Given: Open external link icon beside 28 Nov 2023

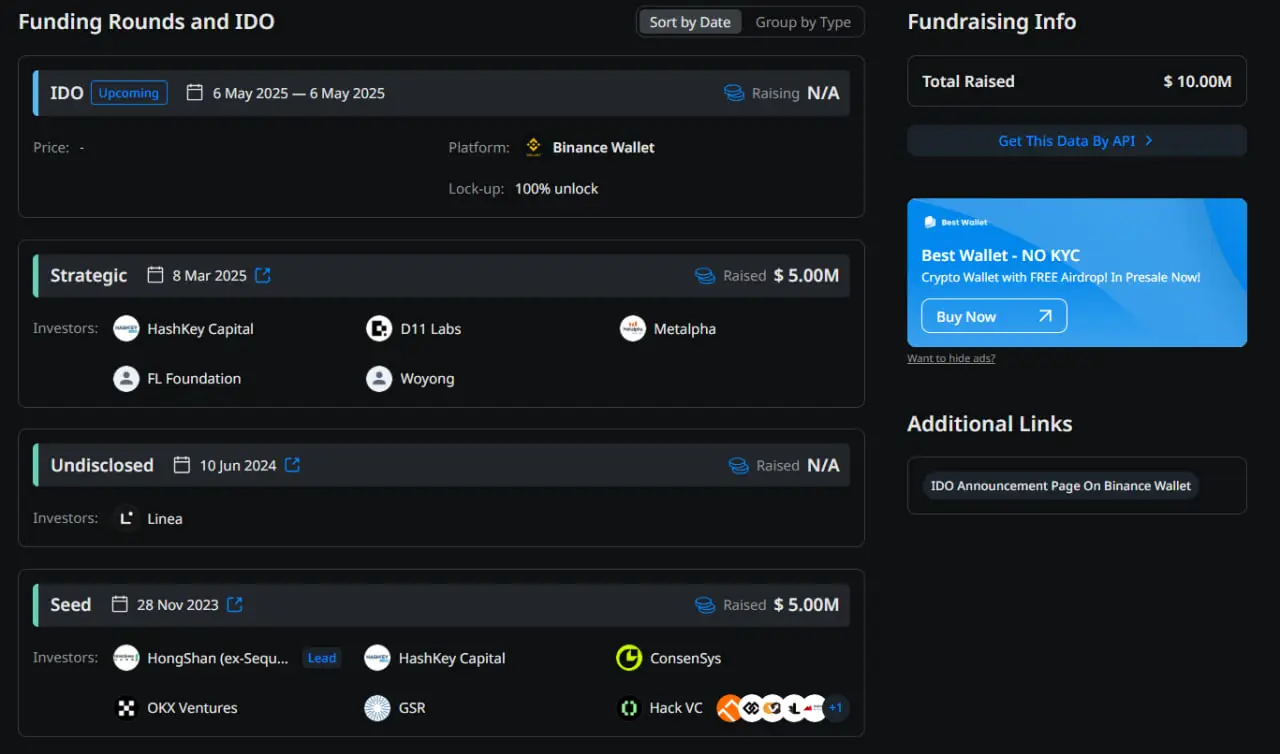Looking at the screenshot, I should click(235, 604).
